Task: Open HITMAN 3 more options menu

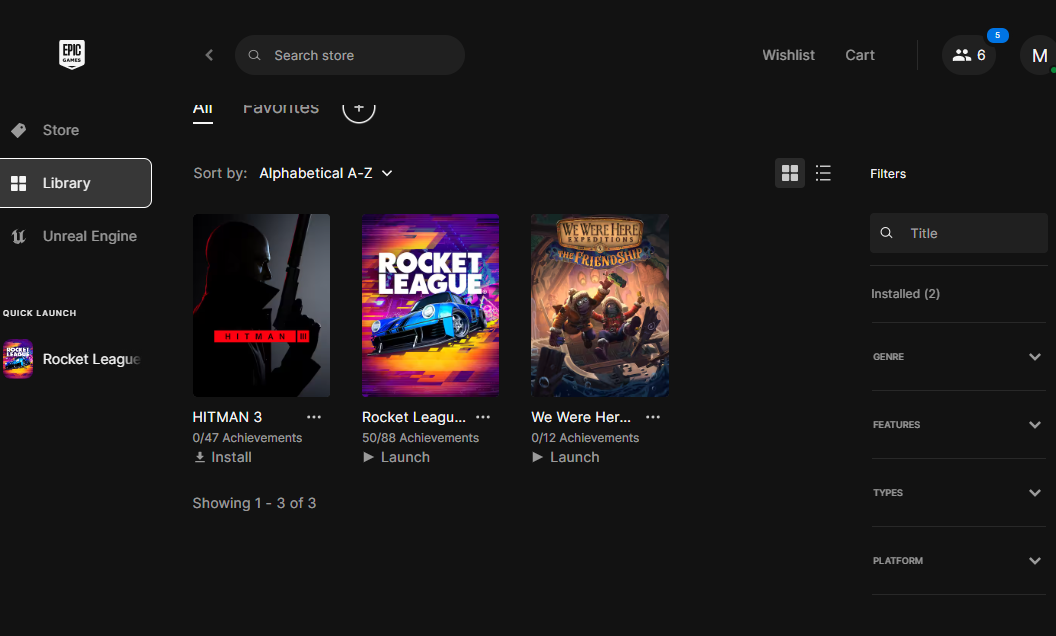Action: tap(314, 417)
